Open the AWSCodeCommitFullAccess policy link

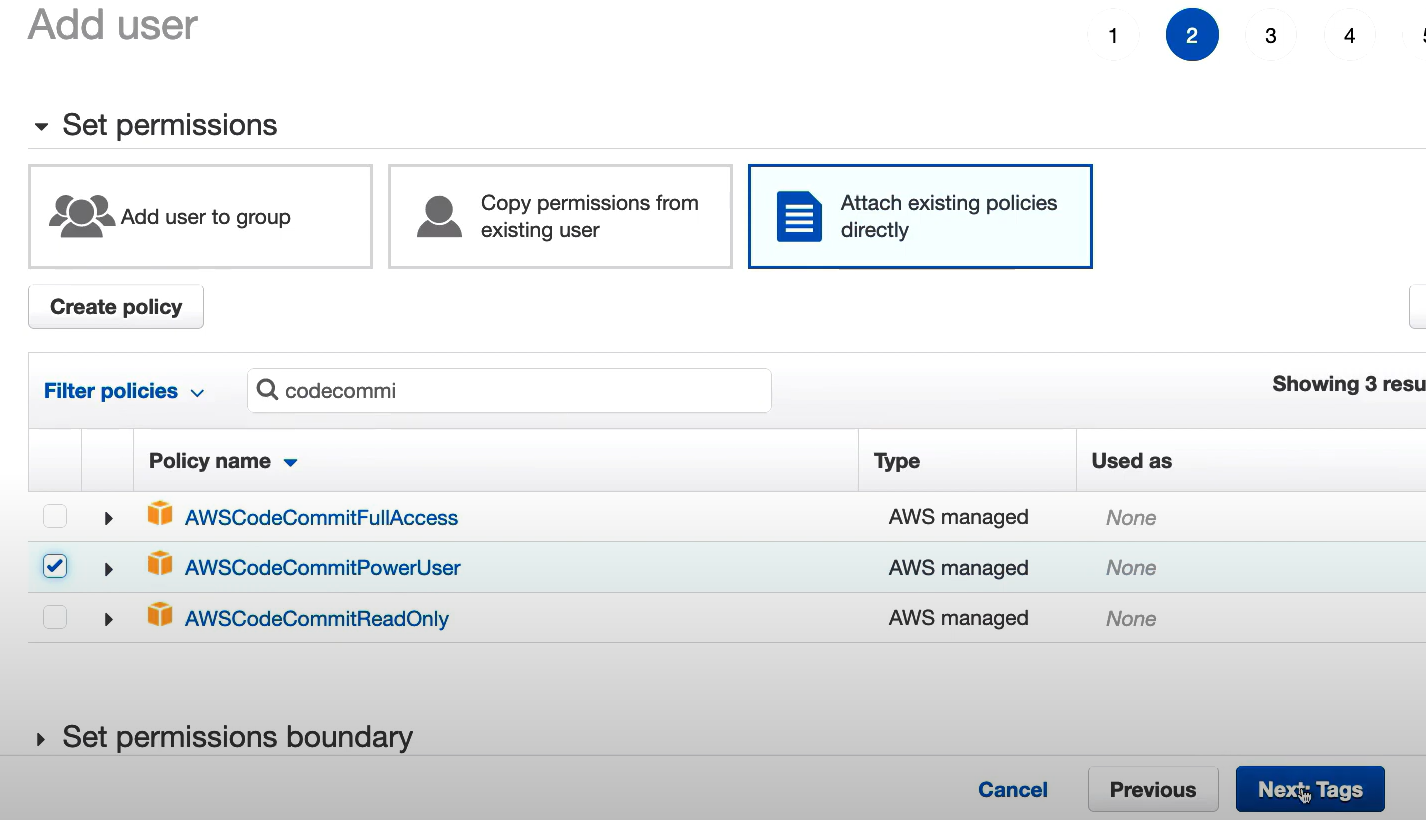click(x=321, y=518)
